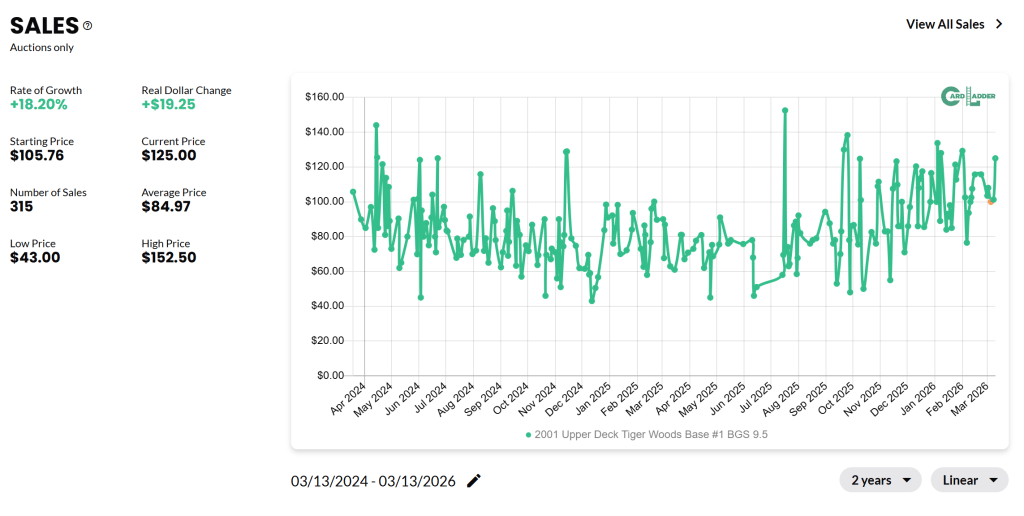The height and width of the screenshot is (516, 1024).
Task: Open the 2 years time range dropdown
Action: click(880, 480)
